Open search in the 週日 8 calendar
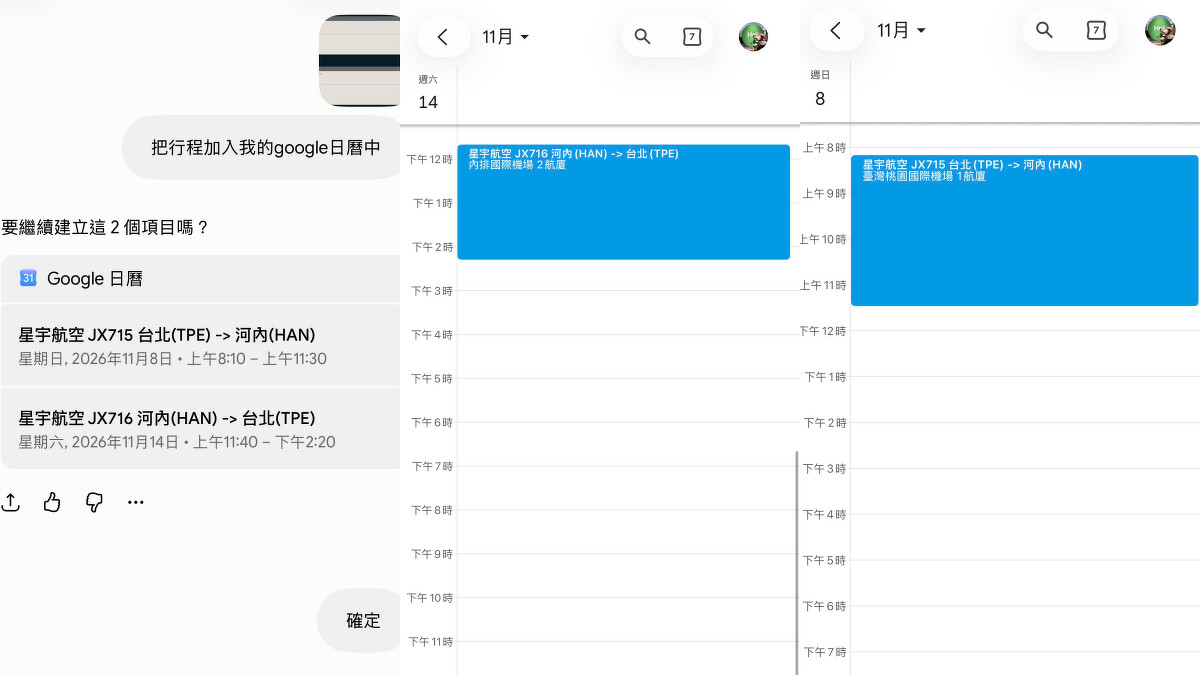The width and height of the screenshot is (1200, 675). click(x=1045, y=30)
